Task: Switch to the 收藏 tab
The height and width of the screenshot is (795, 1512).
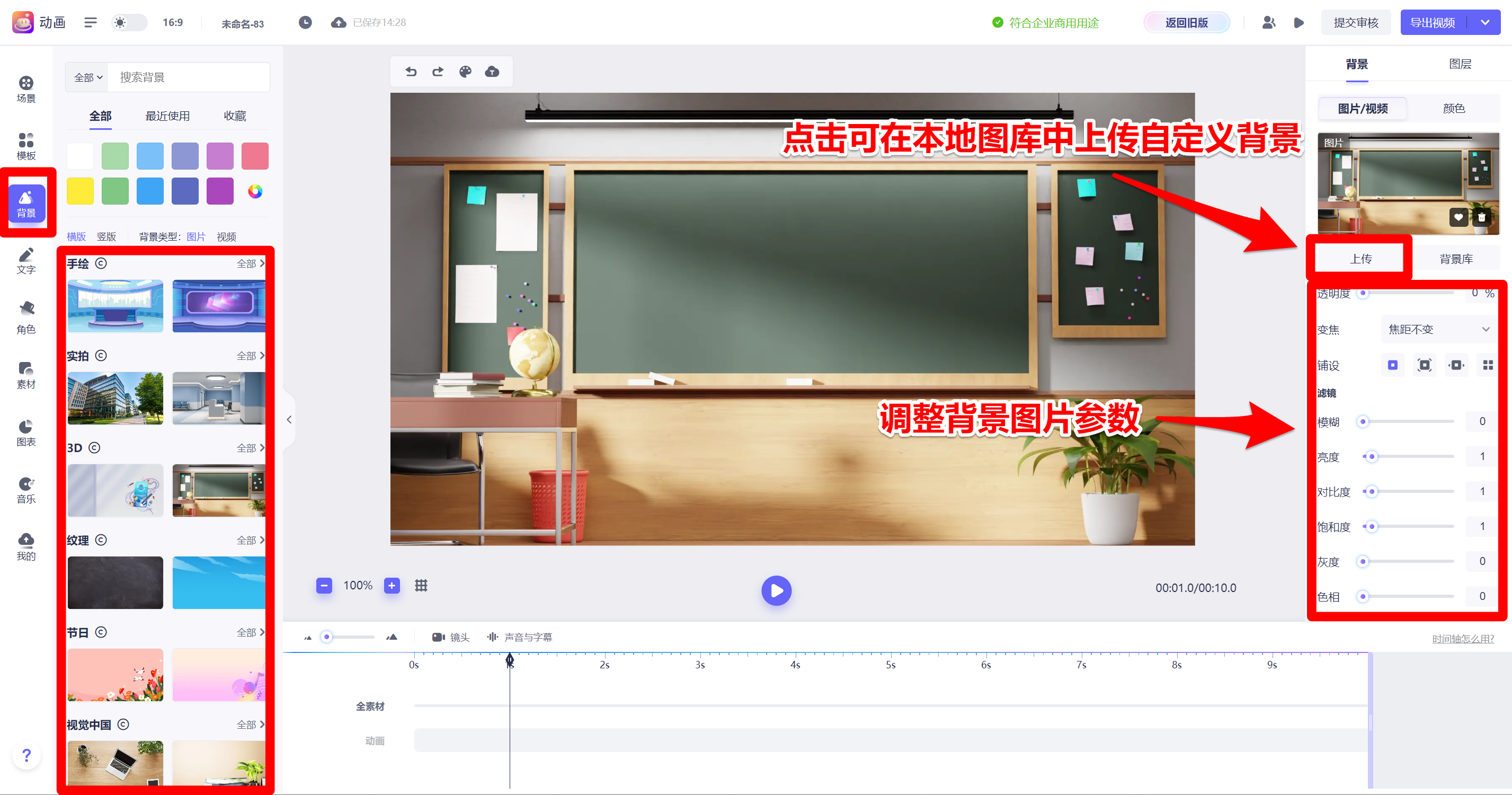Action: [x=235, y=116]
